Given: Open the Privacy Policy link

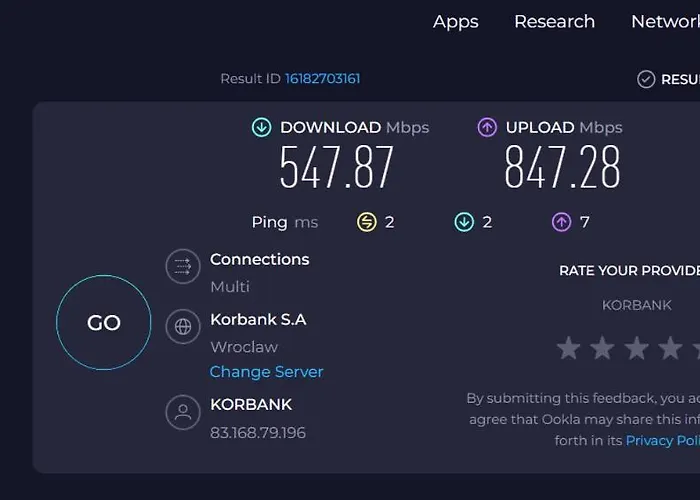Looking at the screenshot, I should (662, 440).
